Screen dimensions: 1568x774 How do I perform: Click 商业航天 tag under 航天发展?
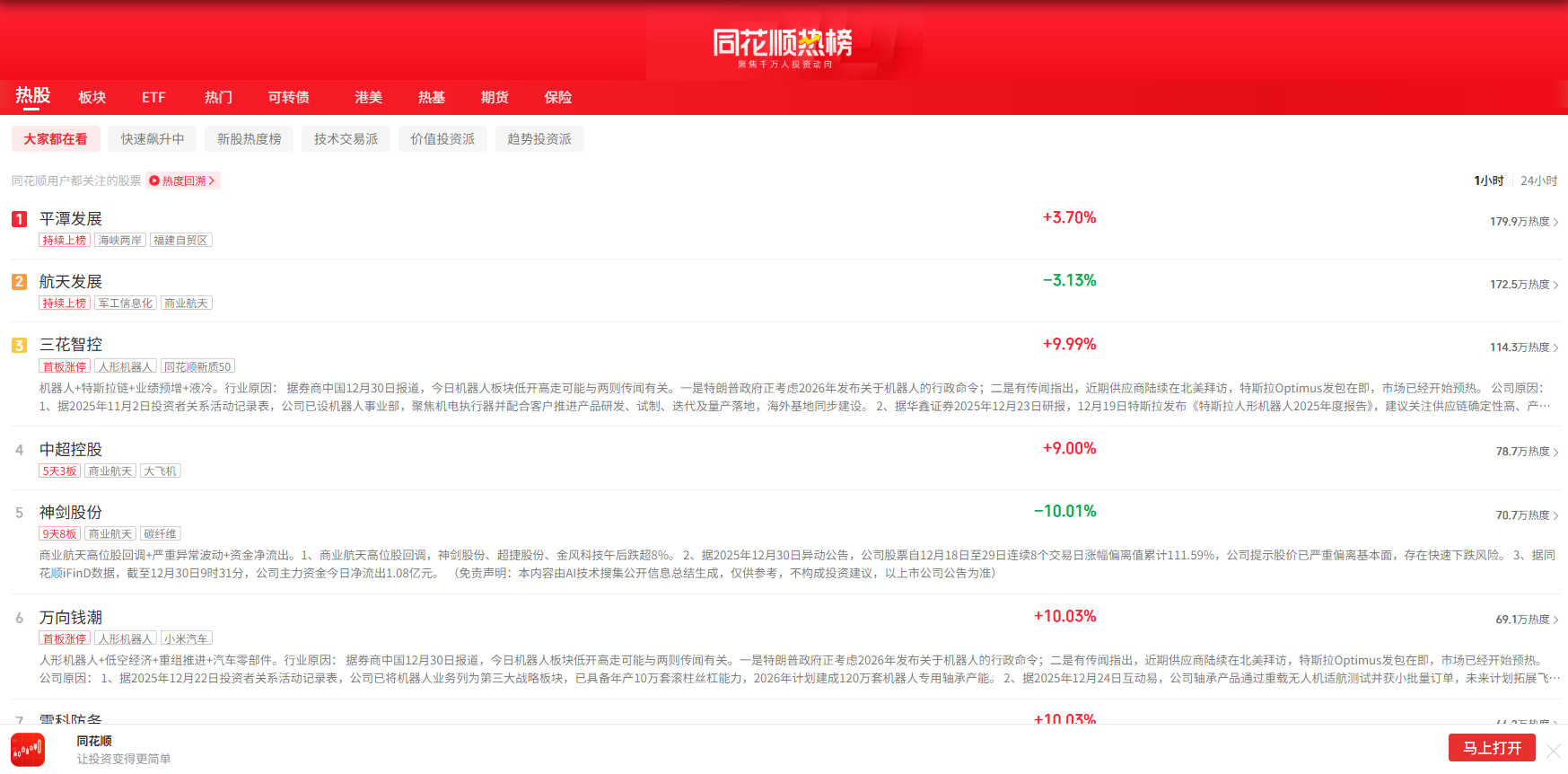coord(187,303)
